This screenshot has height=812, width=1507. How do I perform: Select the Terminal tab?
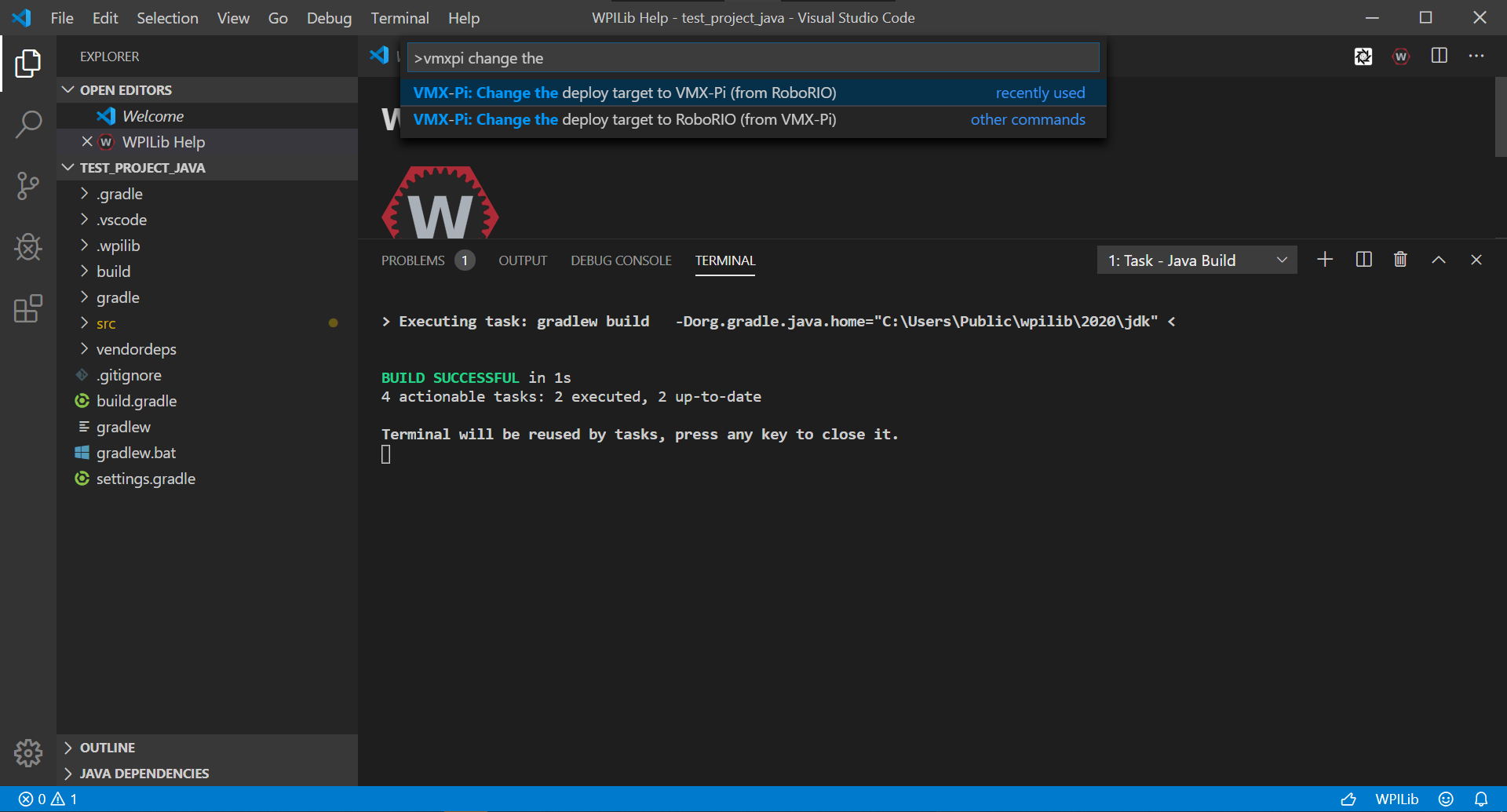725,260
